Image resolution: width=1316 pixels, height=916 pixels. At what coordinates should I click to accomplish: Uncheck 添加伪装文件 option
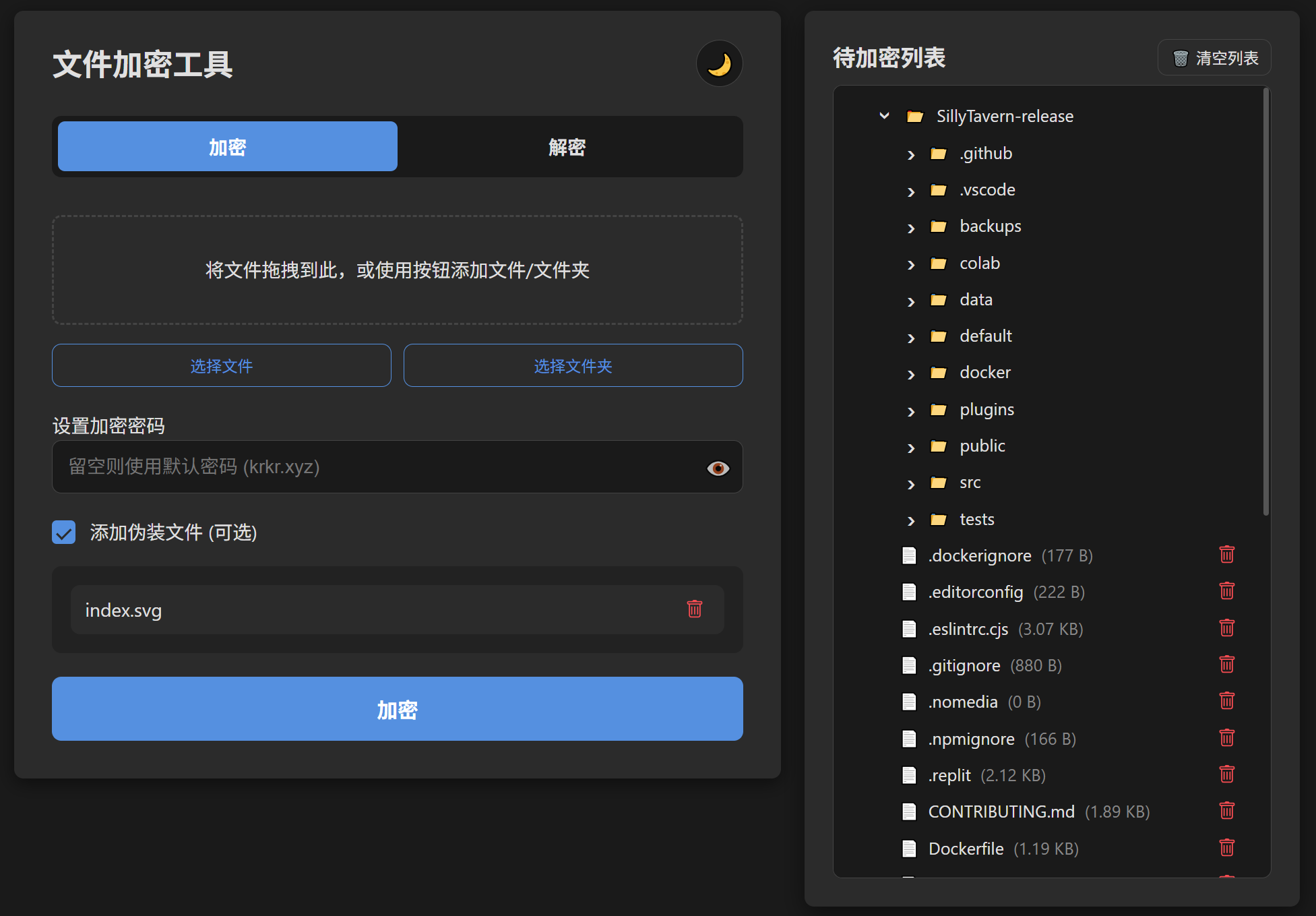tap(63, 532)
